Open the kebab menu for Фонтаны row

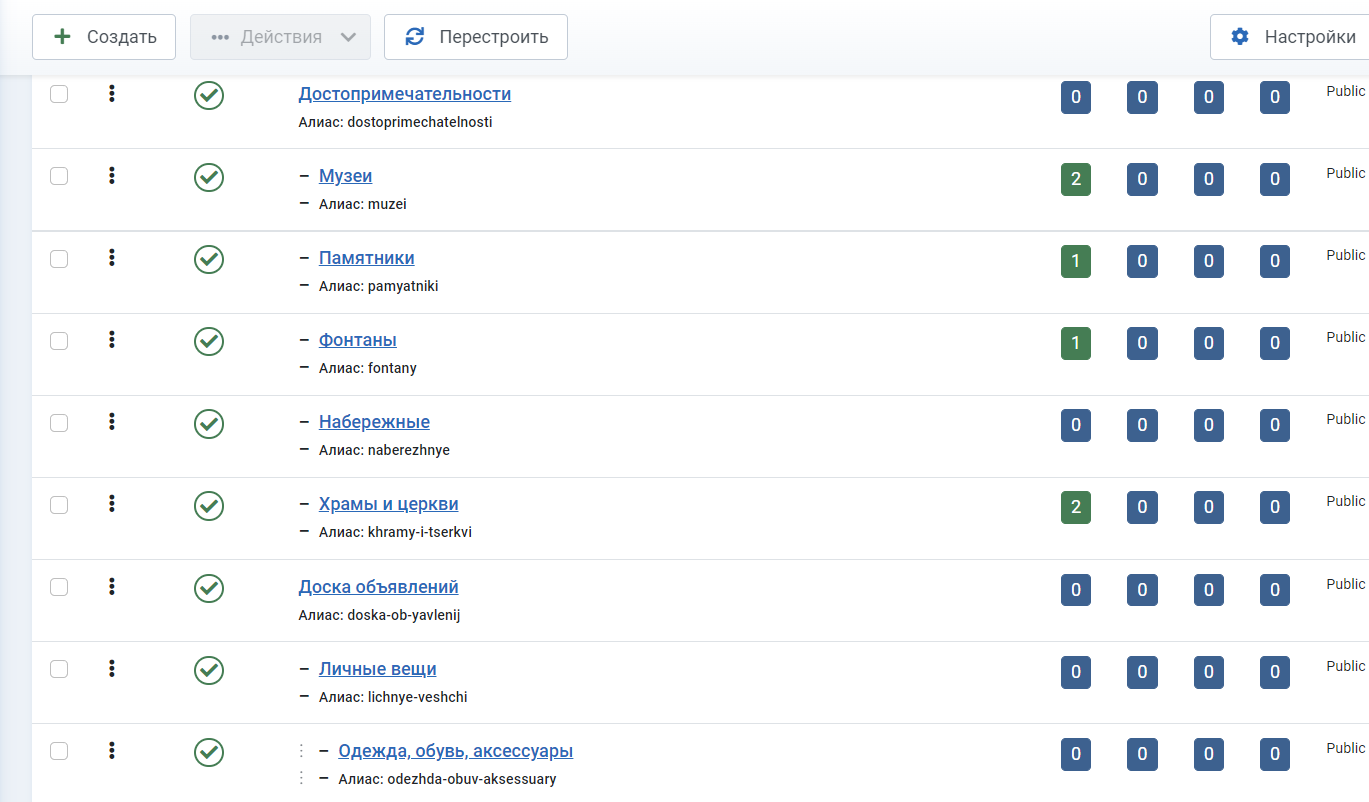click(x=112, y=340)
